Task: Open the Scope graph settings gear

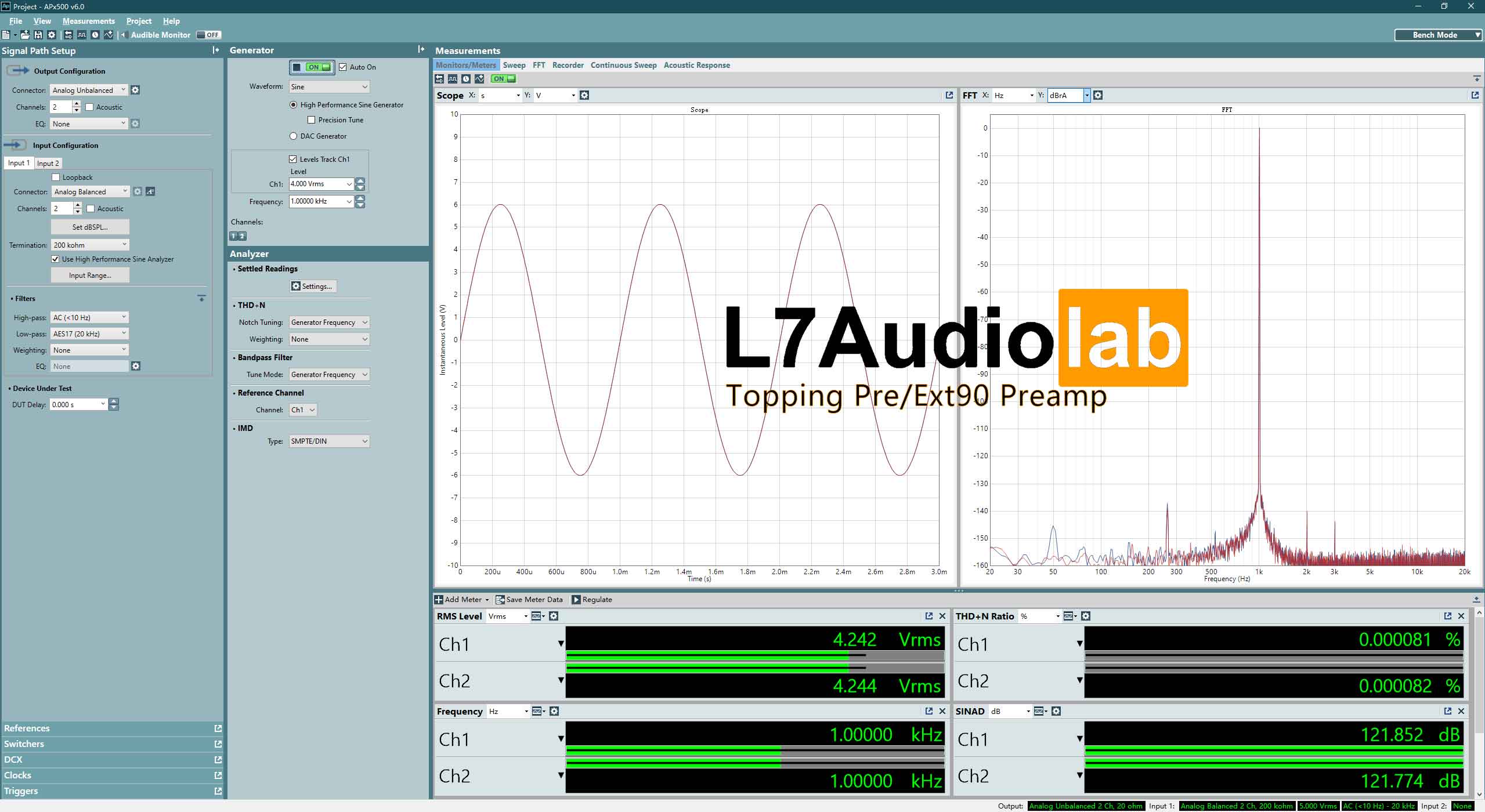Action: pyautogui.click(x=584, y=95)
